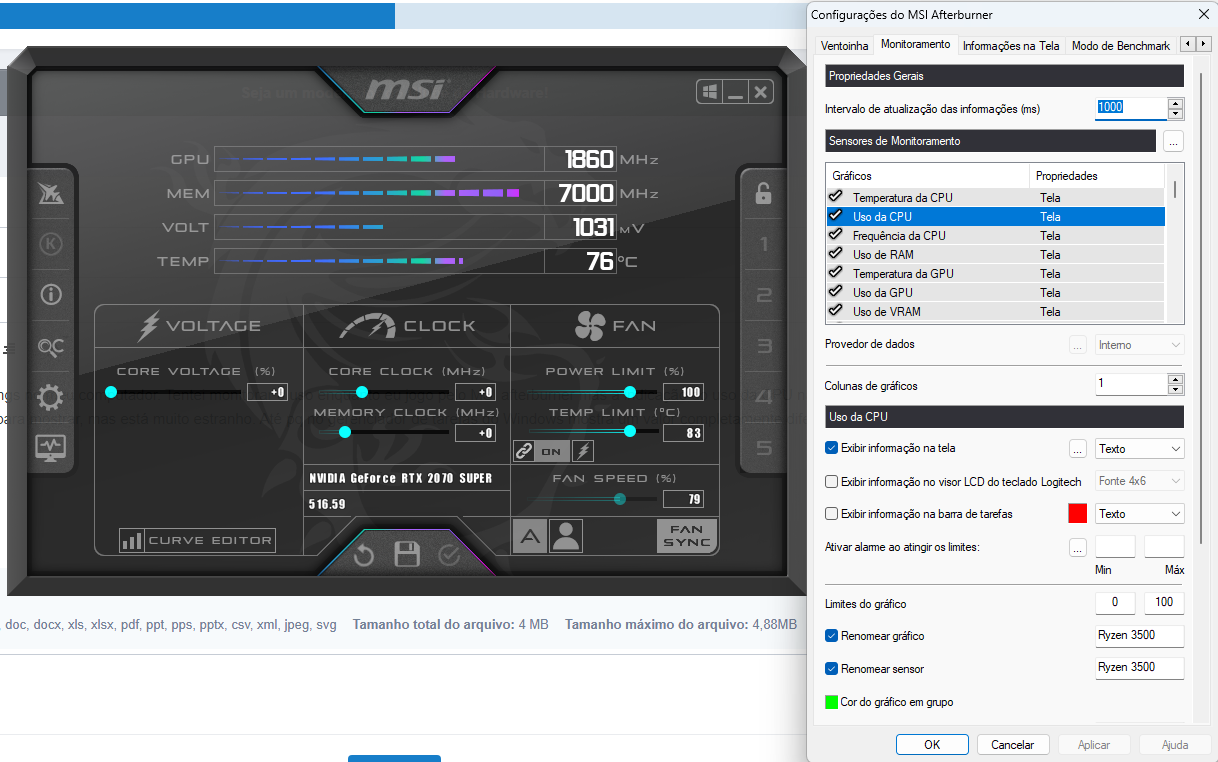Reset settings to default arrow icon
Screen dimensions: 1218x762
(364, 555)
